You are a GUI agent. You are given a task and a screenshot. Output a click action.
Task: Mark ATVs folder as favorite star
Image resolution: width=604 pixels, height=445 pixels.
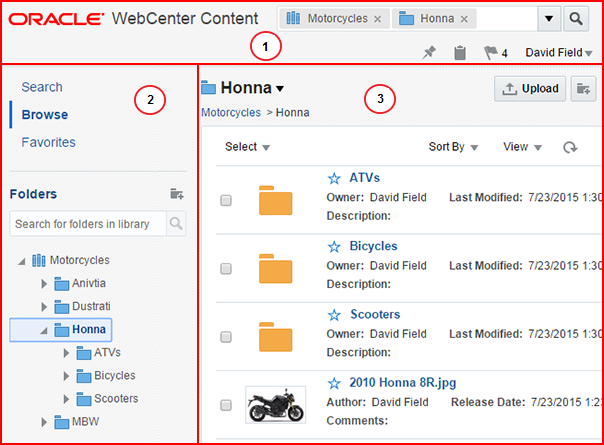tap(334, 178)
